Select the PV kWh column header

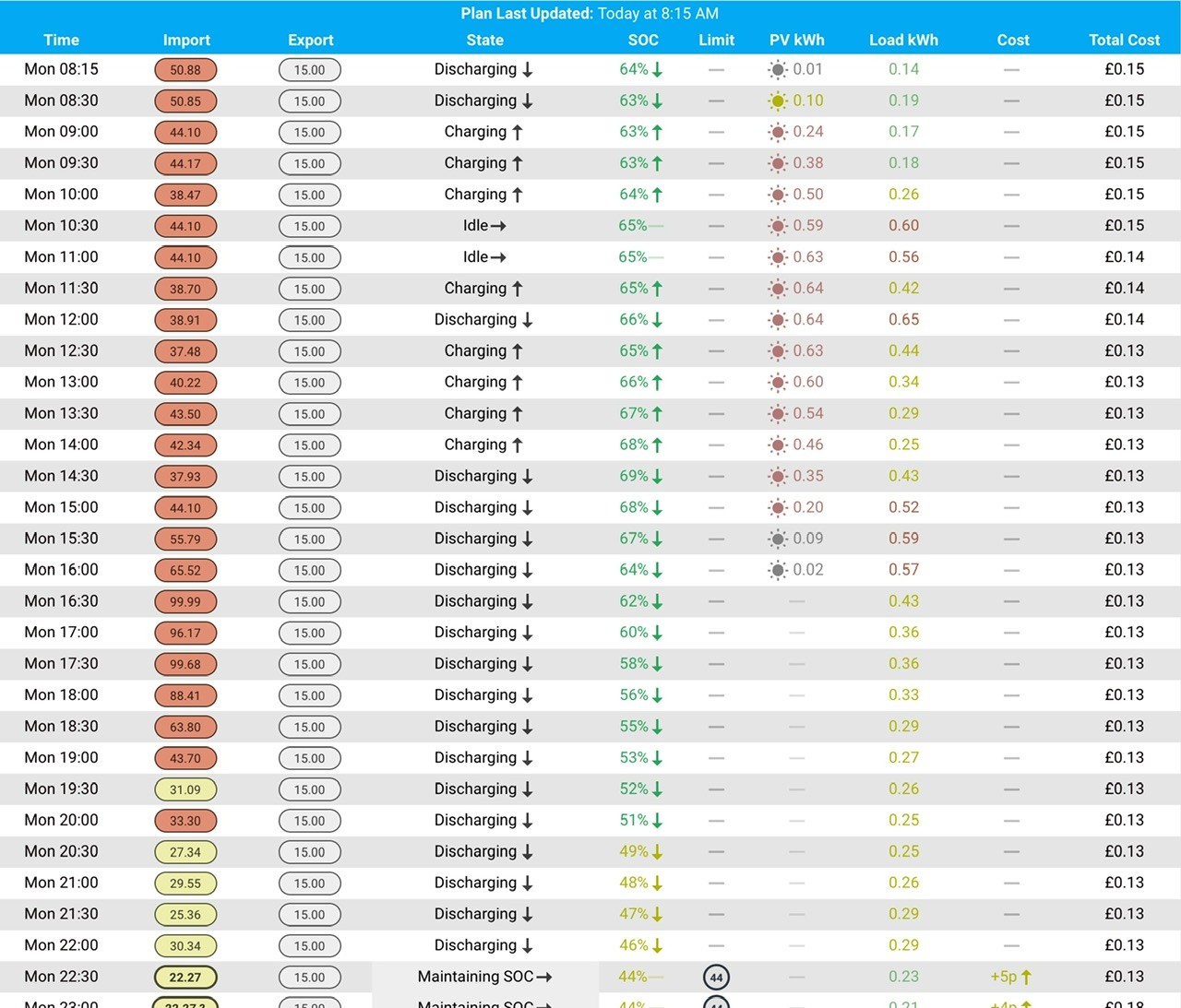click(x=797, y=40)
